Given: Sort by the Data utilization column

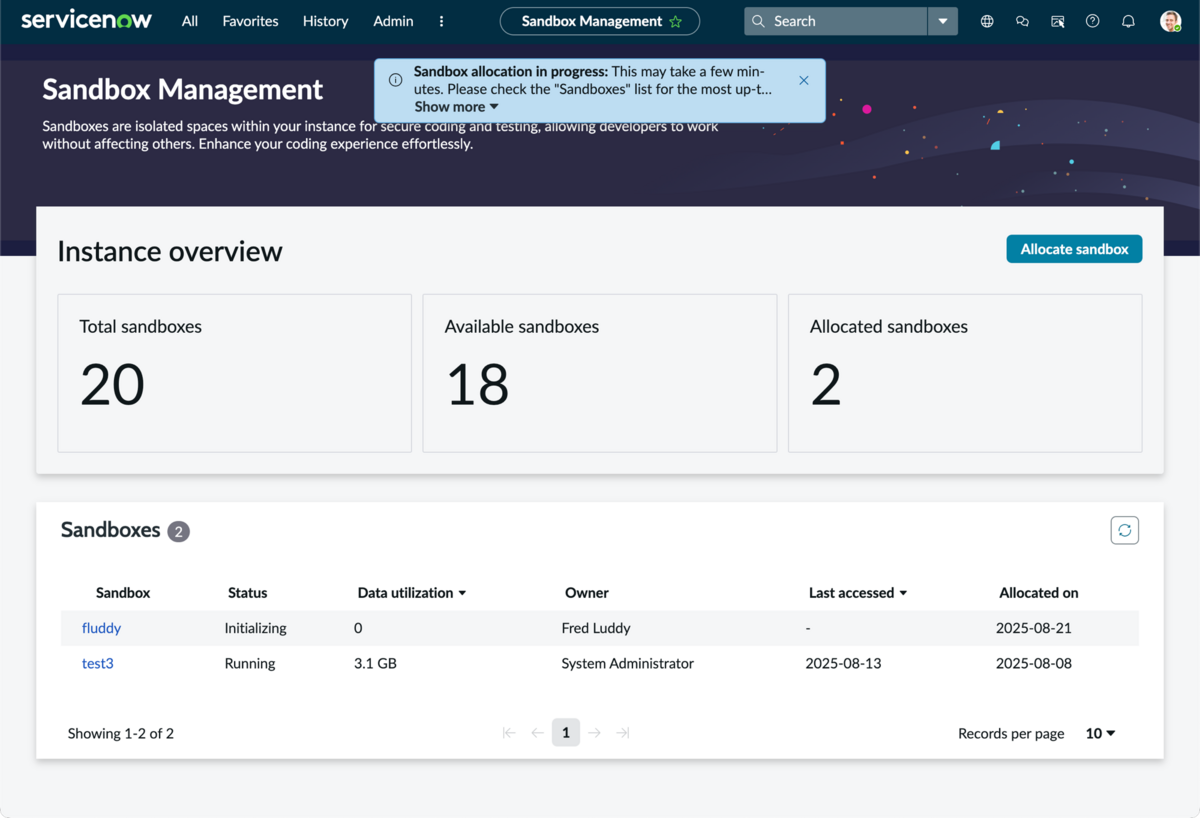Looking at the screenshot, I should click(x=412, y=593).
